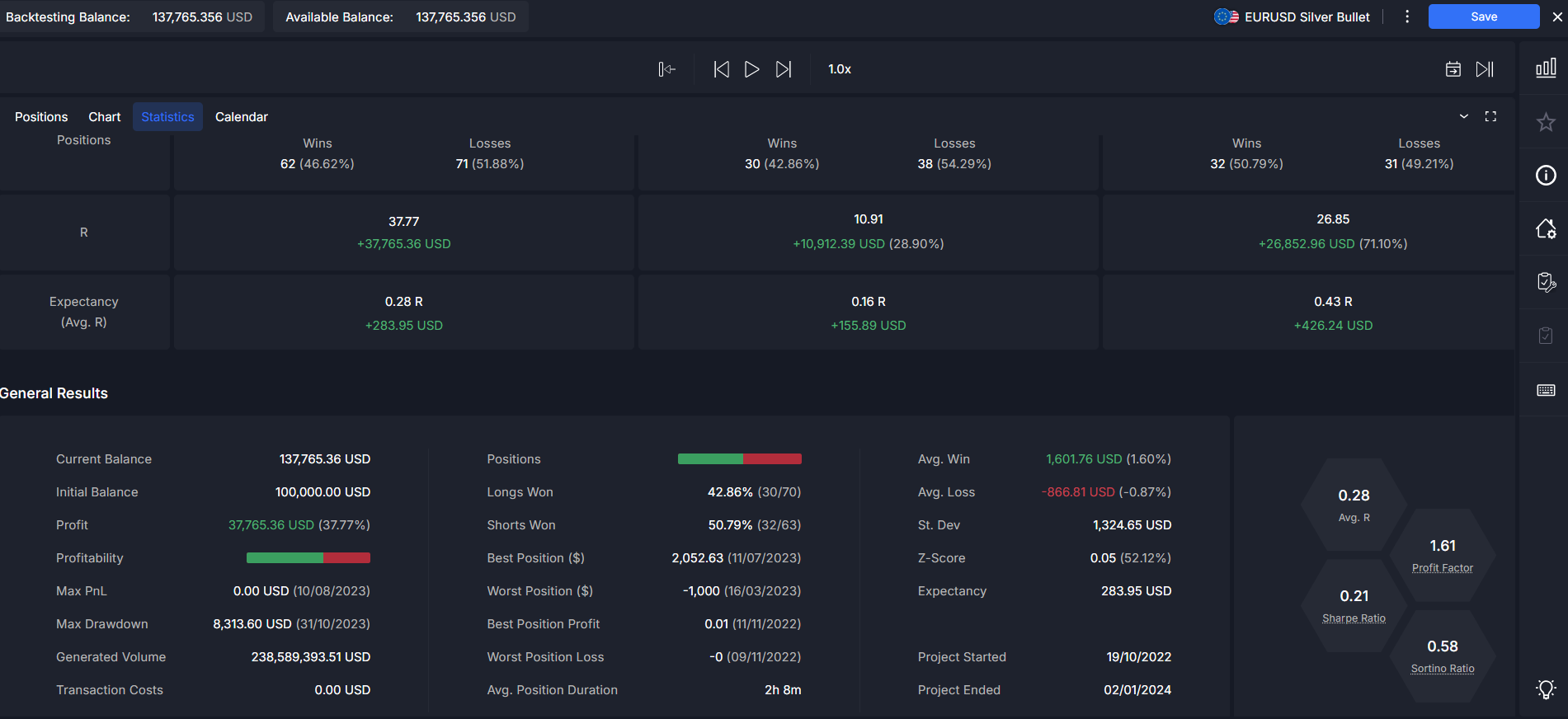Click the 38 (54.29%) losses value
Viewport: 1568px width, 719px height.
(954, 164)
